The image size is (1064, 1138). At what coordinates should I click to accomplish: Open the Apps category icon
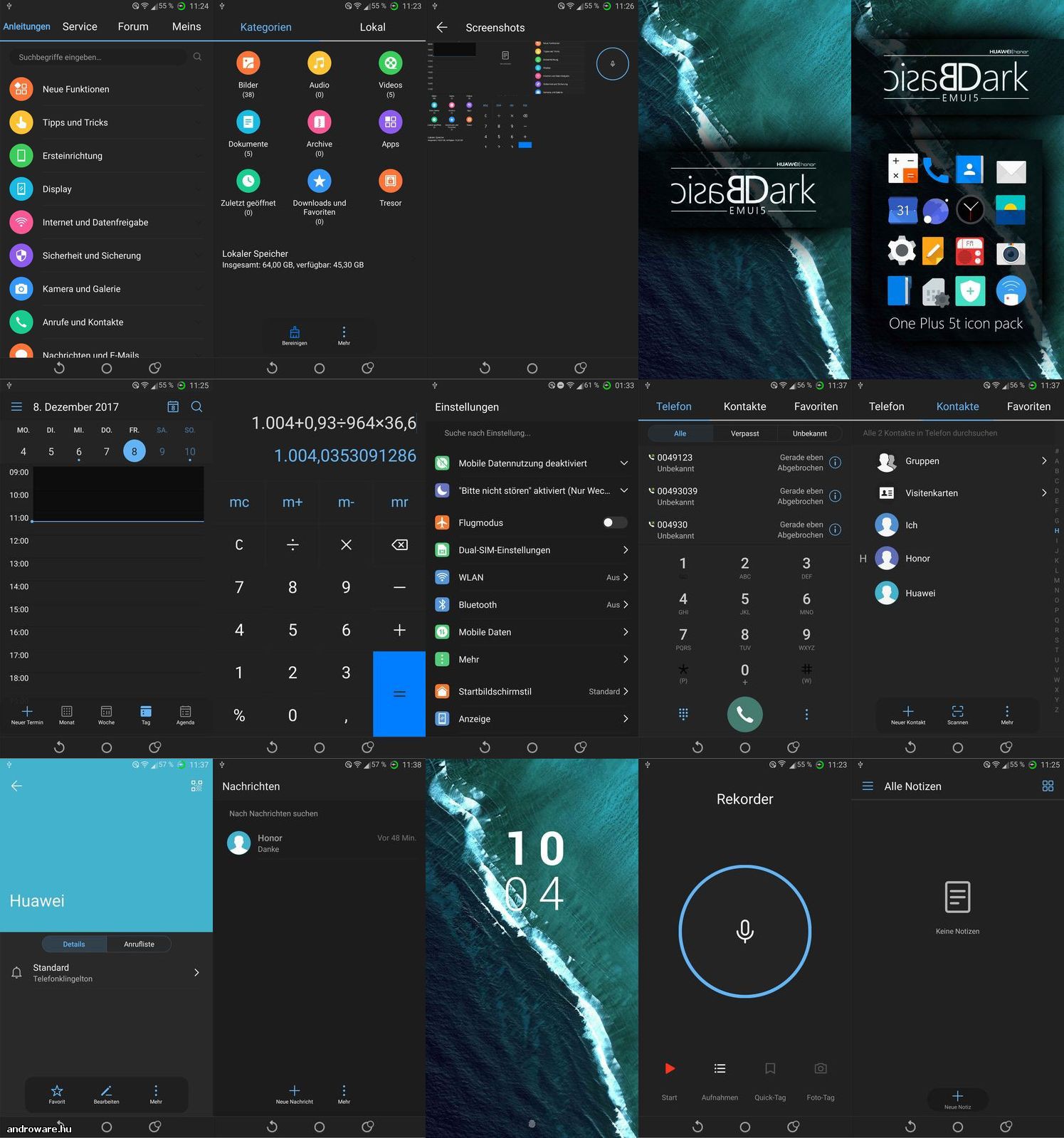pyautogui.click(x=390, y=122)
